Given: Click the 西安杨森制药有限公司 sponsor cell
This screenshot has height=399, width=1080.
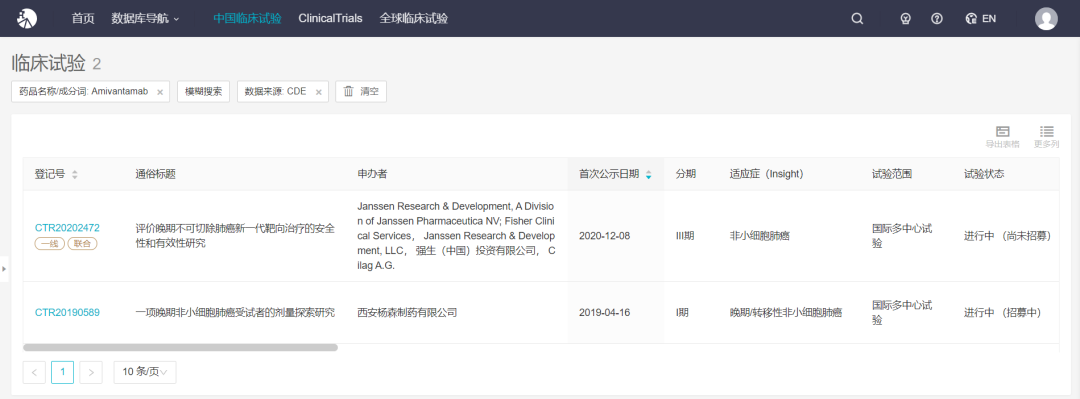Looking at the screenshot, I should [x=407, y=312].
